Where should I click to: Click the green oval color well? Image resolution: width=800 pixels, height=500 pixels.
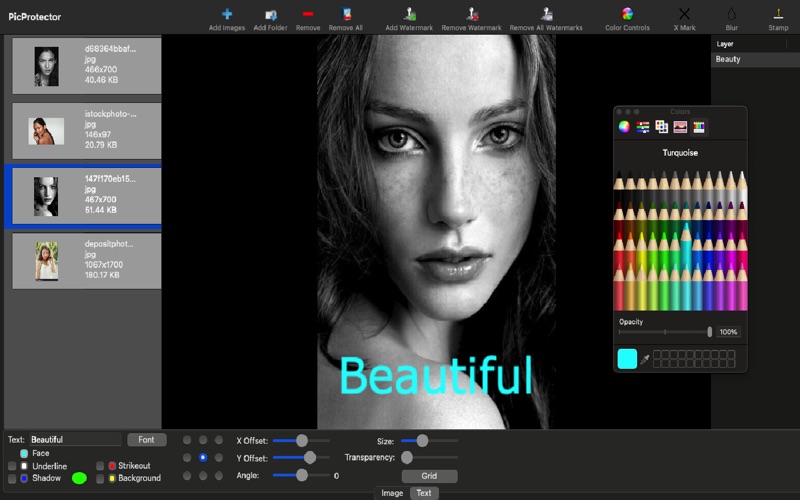pos(79,478)
